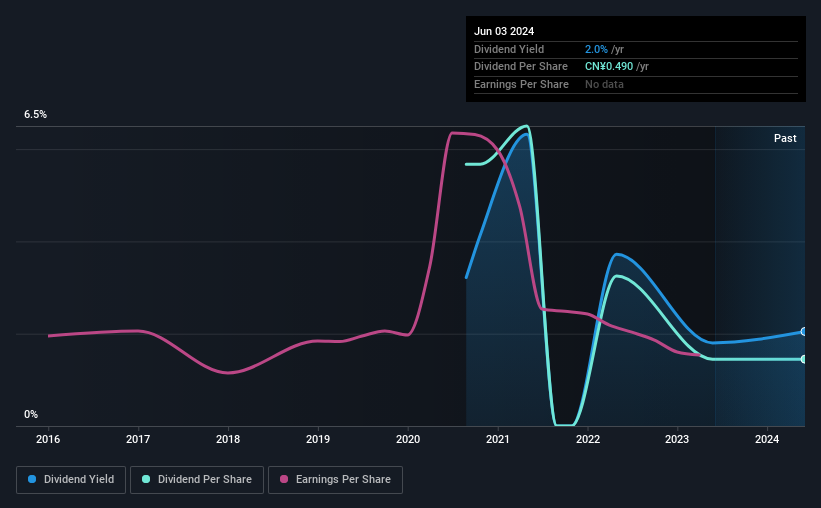Select the 2016 x-axis label
The image size is (821, 508).
[48, 439]
